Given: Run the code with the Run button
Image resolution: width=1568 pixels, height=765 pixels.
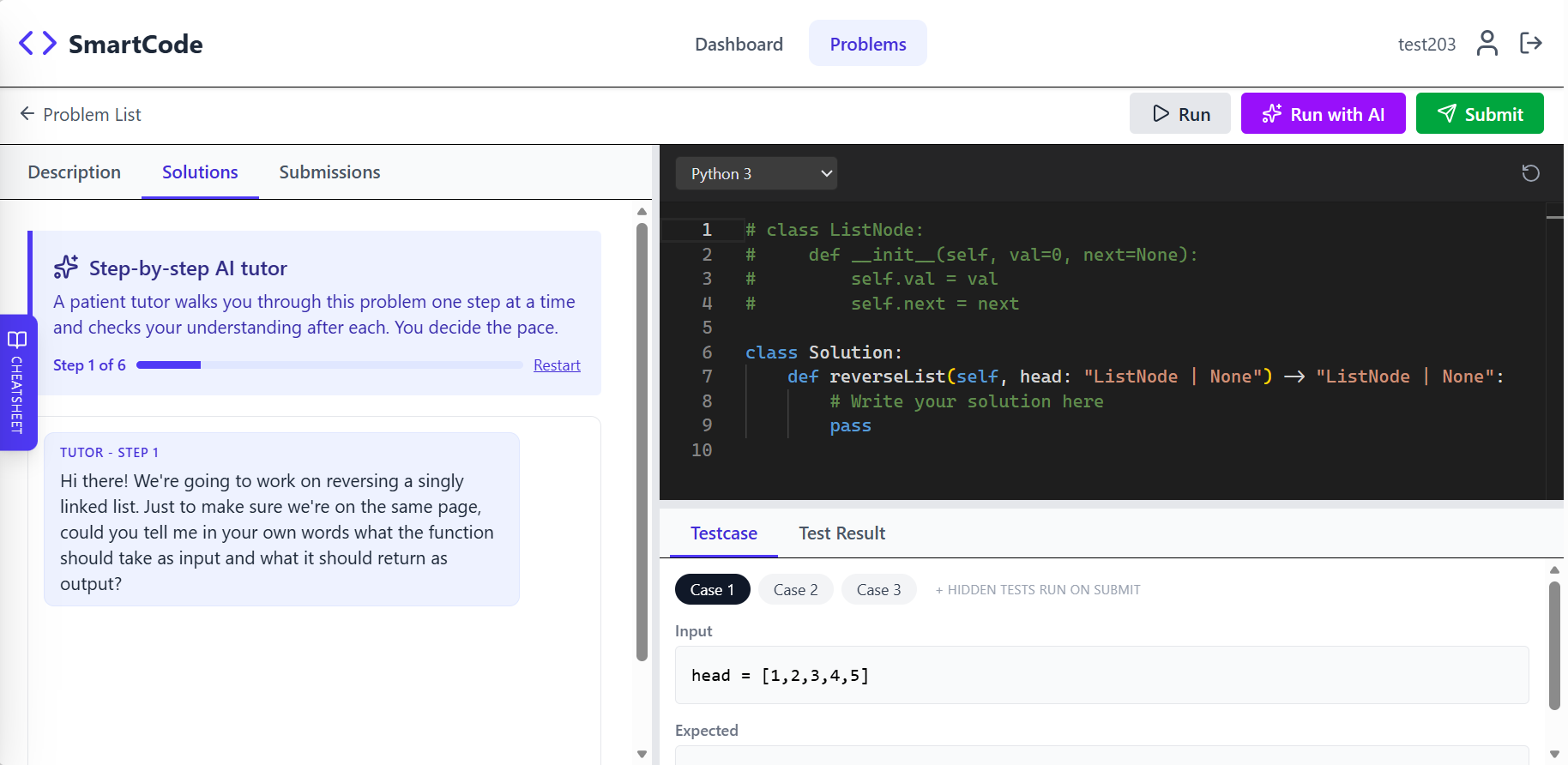Looking at the screenshot, I should point(1180,114).
